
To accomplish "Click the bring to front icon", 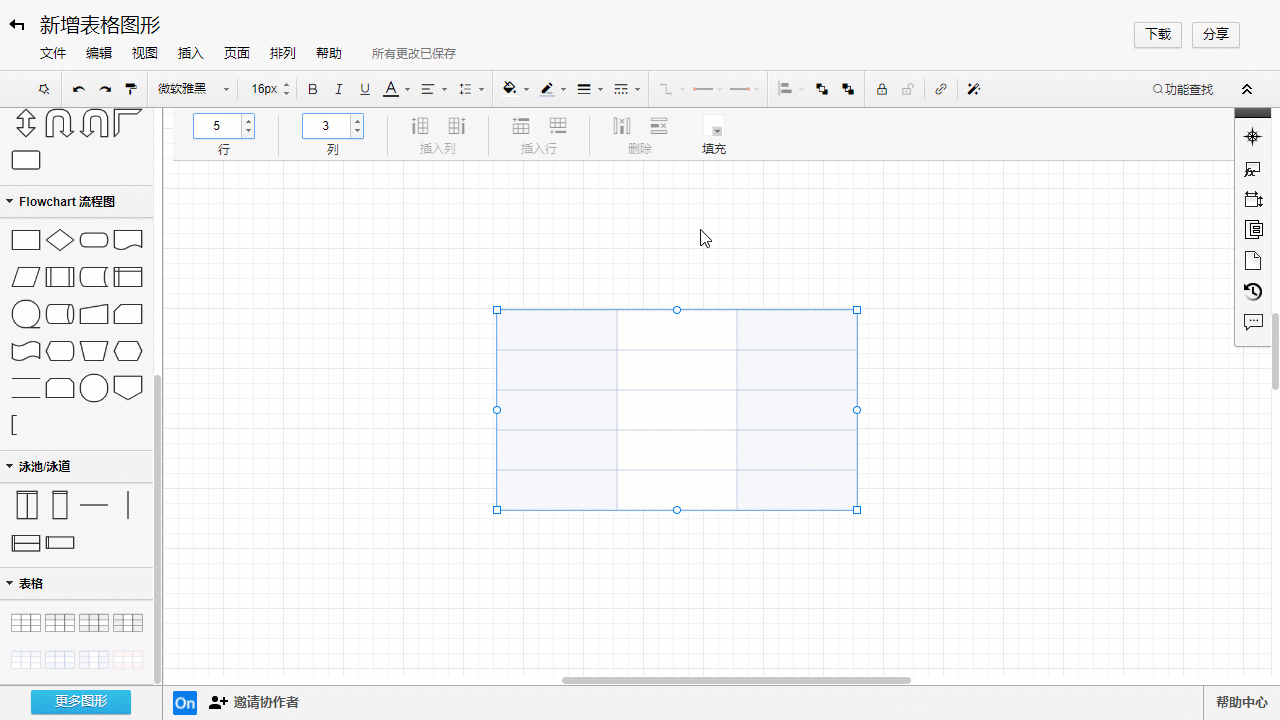I will pos(822,89).
